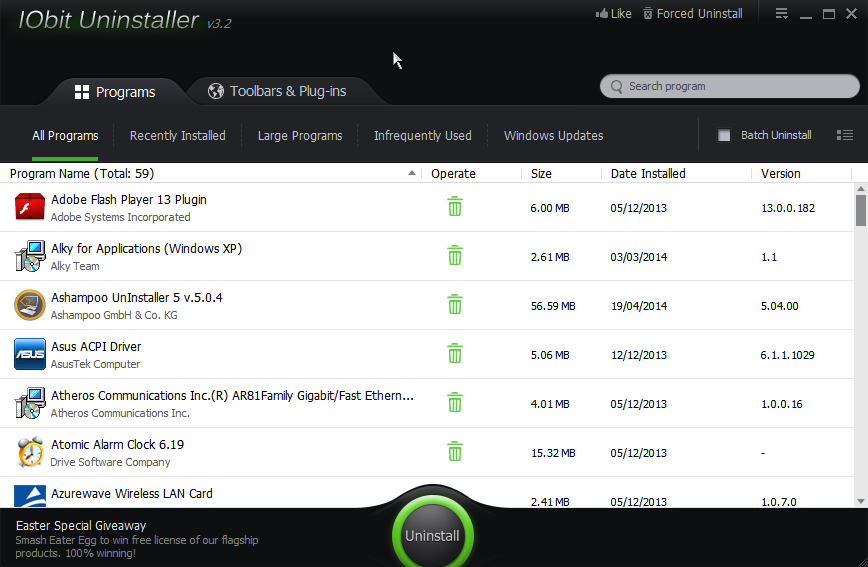This screenshot has width=868, height=567.
Task: Open Easter Special Giveaway promotion
Action: [137, 538]
